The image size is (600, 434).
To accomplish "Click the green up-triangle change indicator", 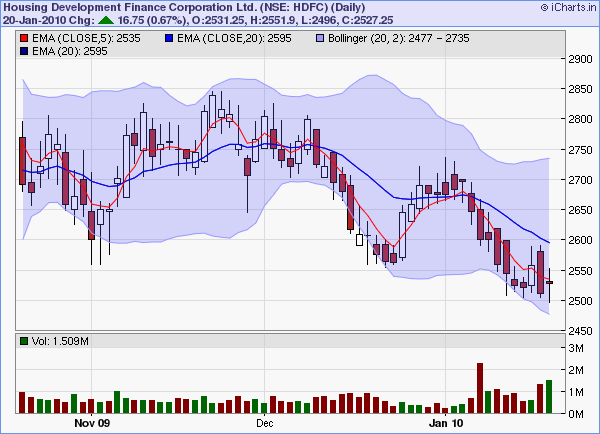I will pos(106,20).
